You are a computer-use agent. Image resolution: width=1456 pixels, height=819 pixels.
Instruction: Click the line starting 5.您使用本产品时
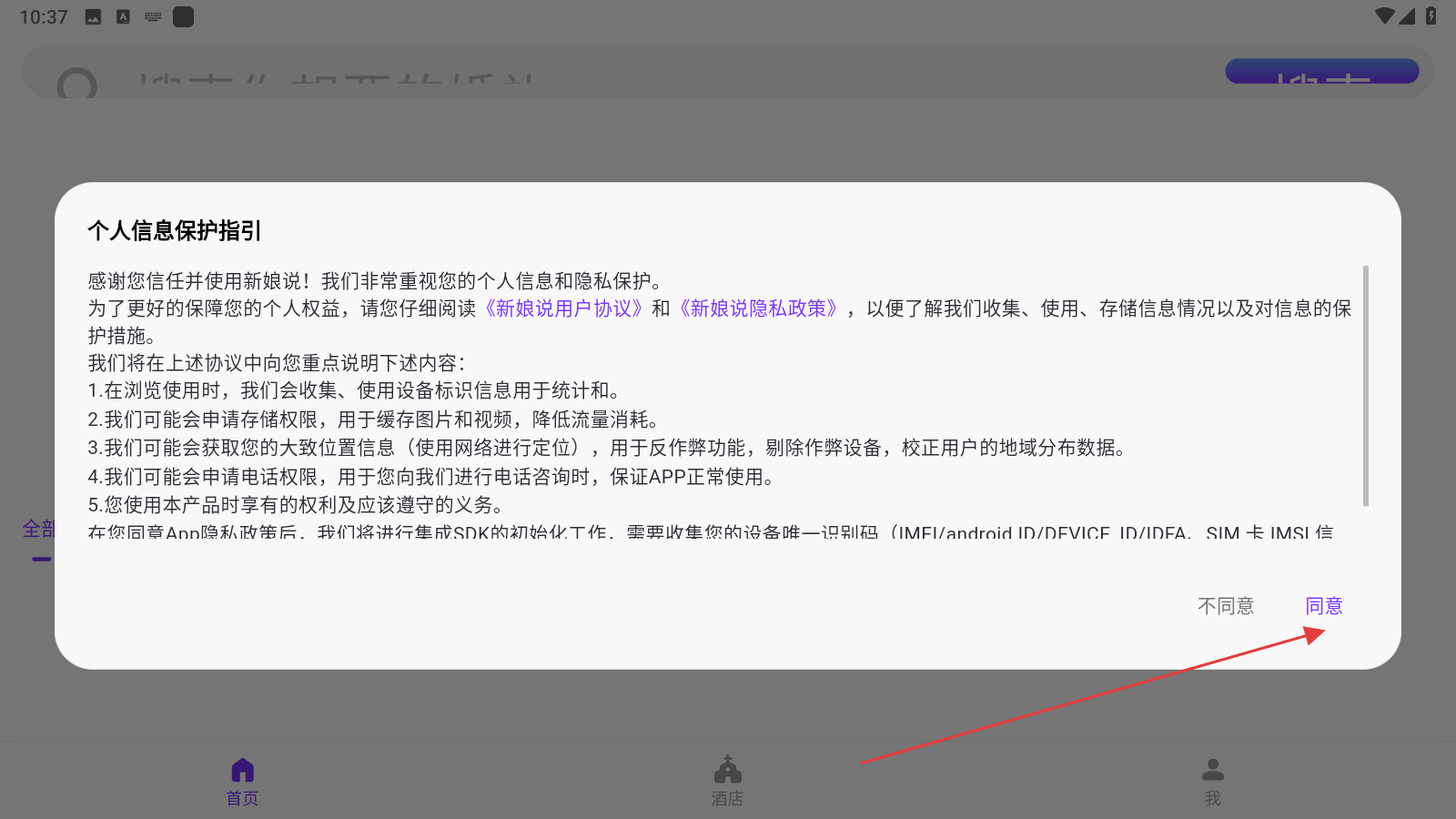(298, 505)
